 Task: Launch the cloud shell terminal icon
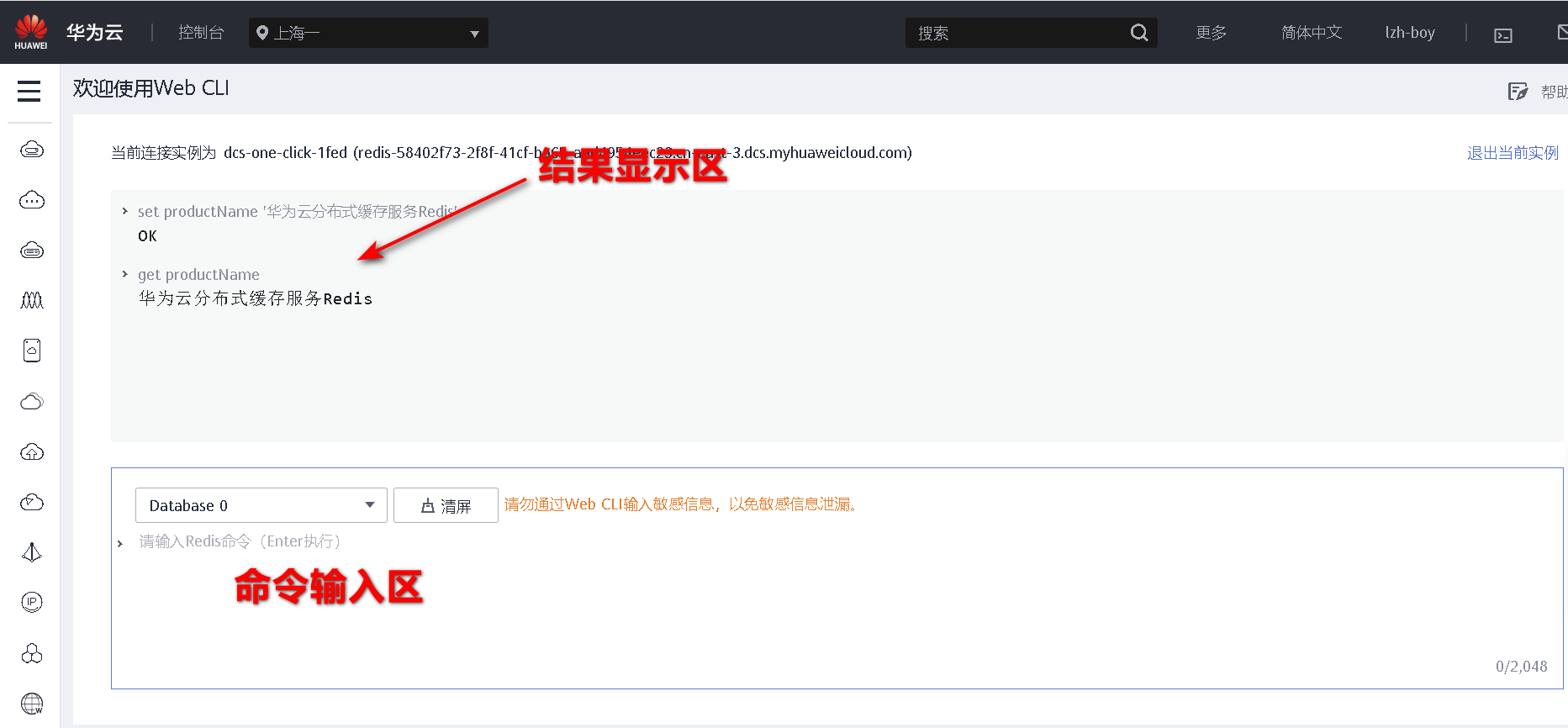[1503, 35]
